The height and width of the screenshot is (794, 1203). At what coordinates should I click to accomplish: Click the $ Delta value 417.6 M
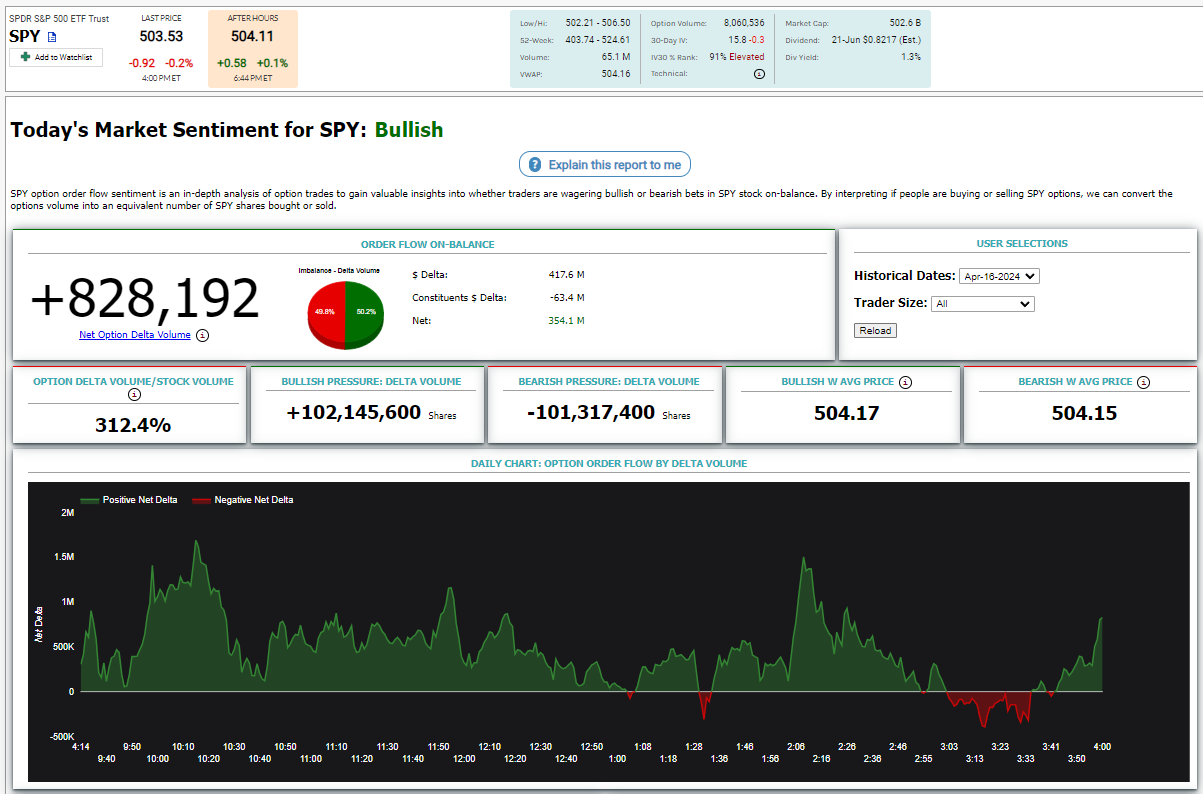click(566, 274)
